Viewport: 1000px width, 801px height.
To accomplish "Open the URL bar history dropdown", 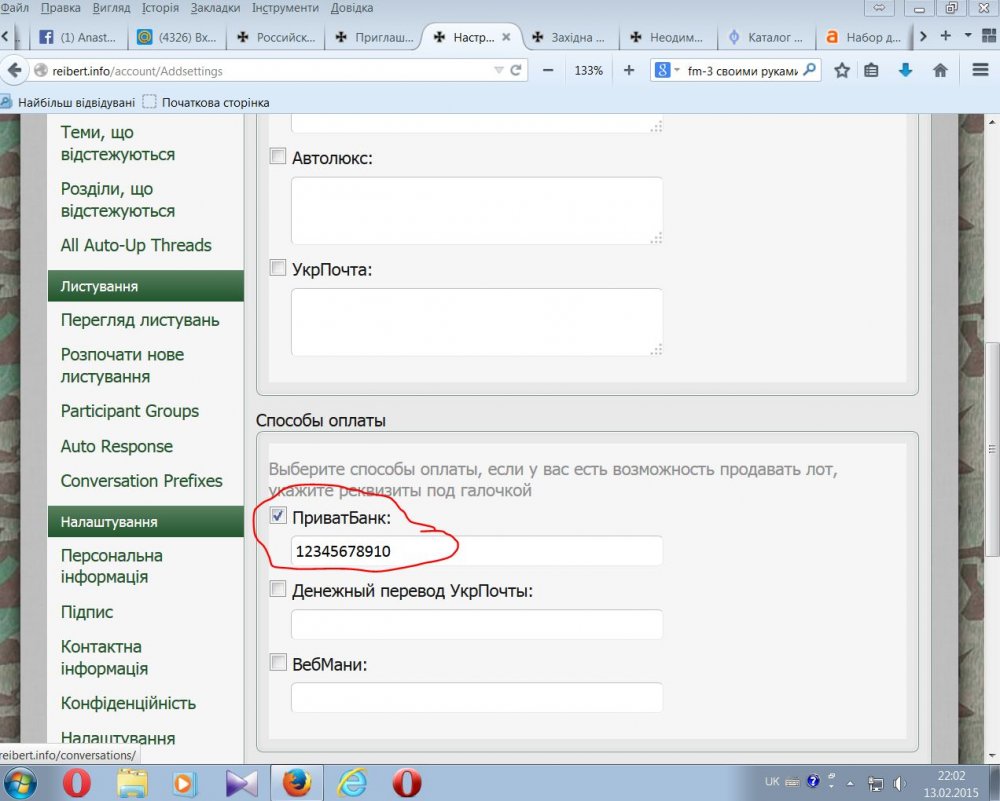I will pos(499,71).
